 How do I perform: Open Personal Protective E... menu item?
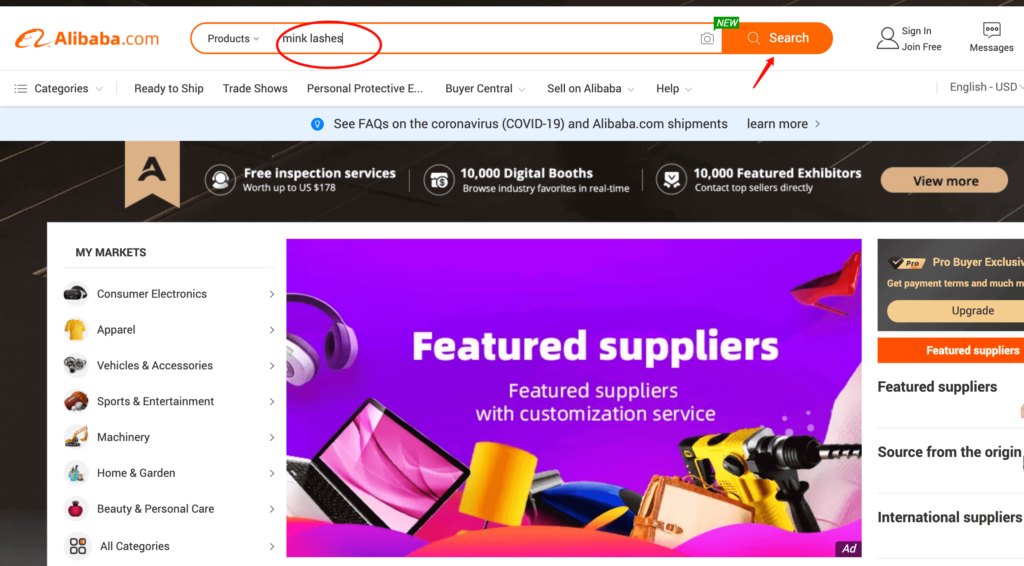(x=364, y=89)
